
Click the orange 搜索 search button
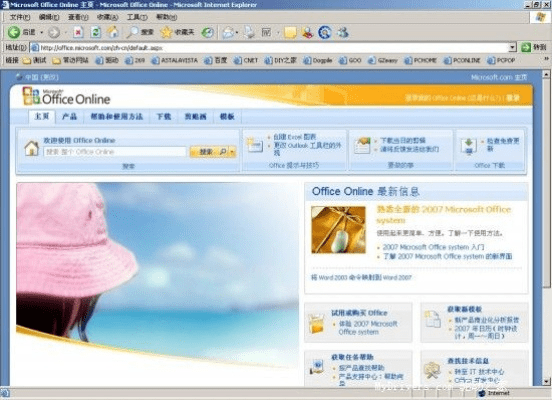point(209,152)
